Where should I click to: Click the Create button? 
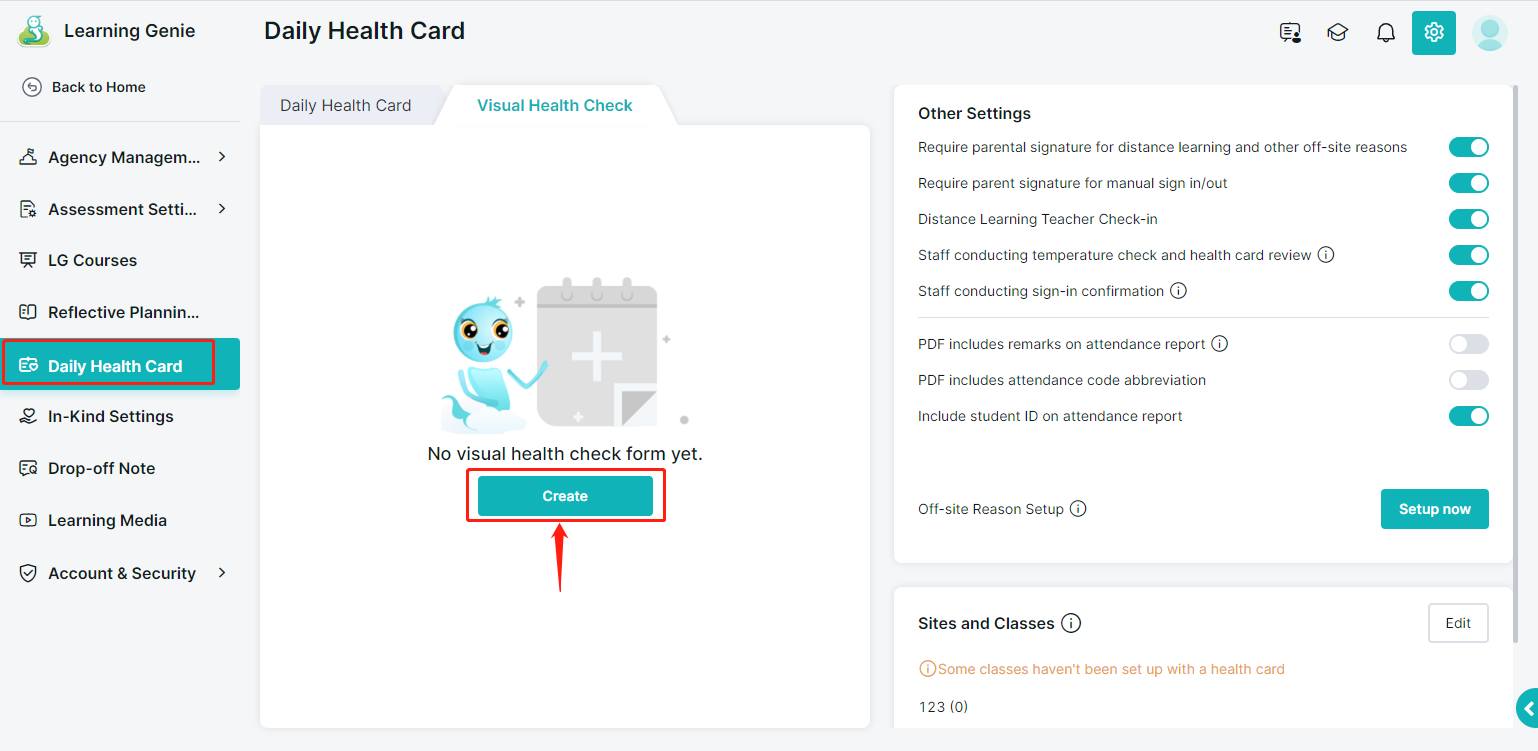565,496
